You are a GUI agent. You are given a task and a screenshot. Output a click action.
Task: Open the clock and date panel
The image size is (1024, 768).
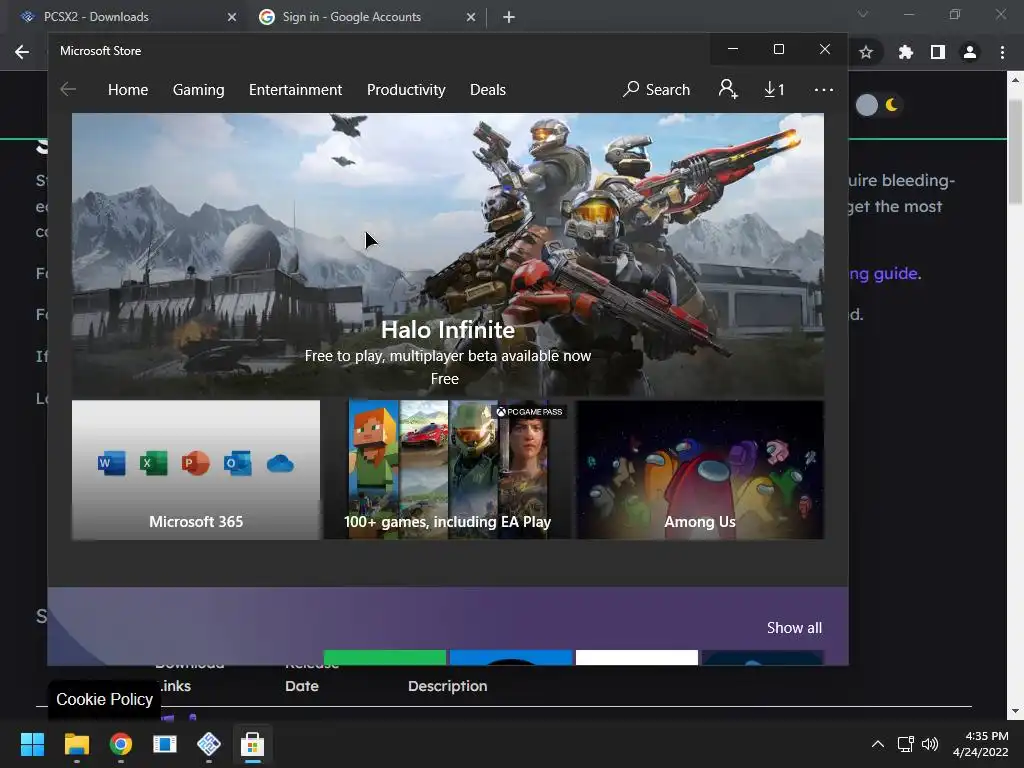pyautogui.click(x=980, y=744)
